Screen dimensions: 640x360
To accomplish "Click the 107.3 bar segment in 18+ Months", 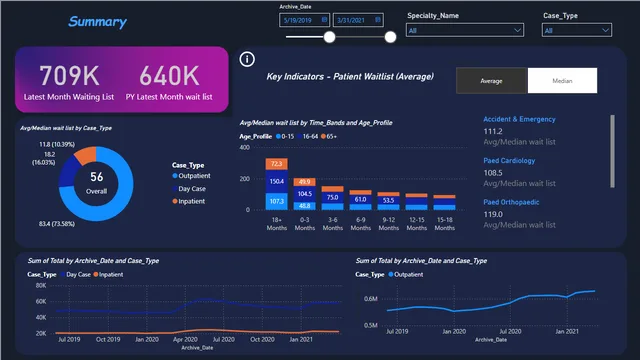I will [276, 201].
